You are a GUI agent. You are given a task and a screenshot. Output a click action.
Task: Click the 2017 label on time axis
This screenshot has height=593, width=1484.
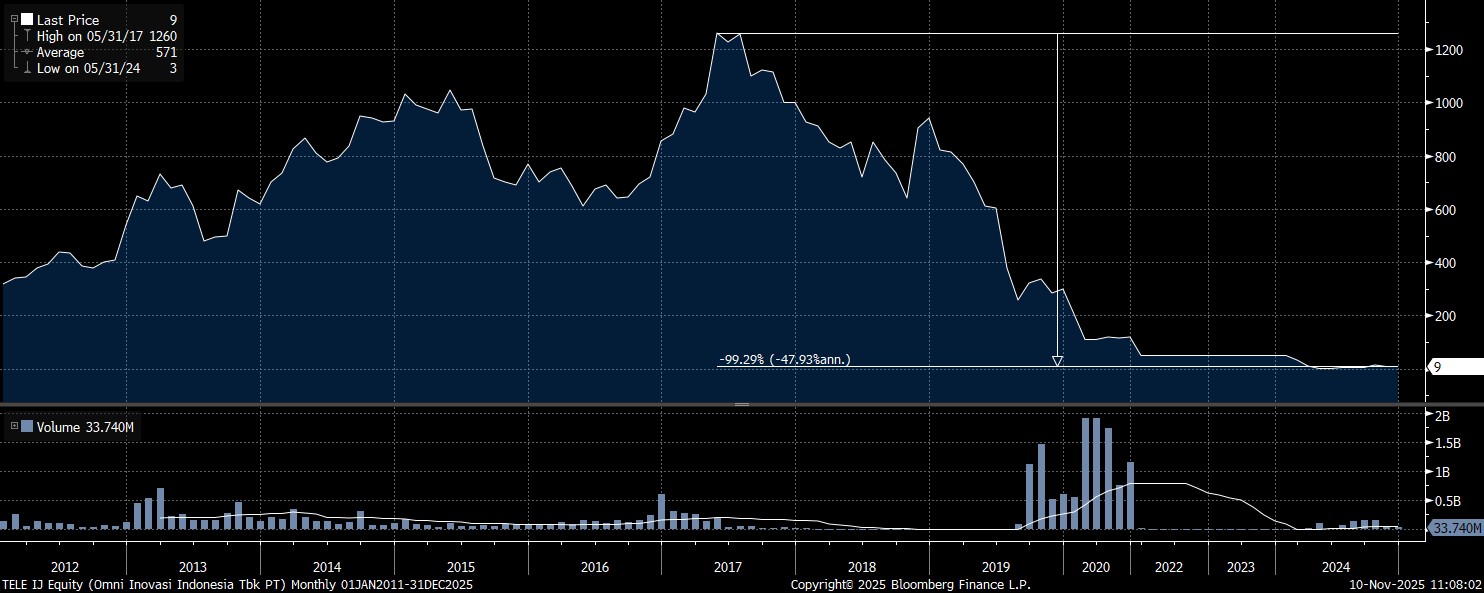coord(727,566)
